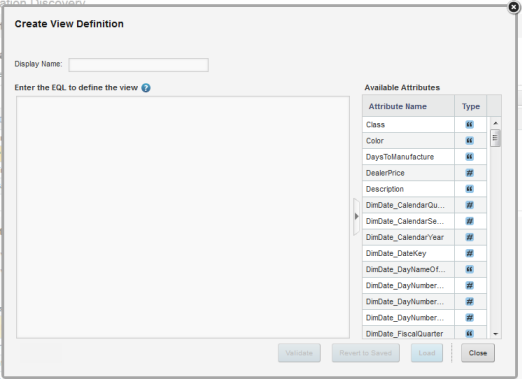Select the string icon for DimDate_FiscalQuarter
Viewport: 522px width, 379px height.
[469, 334]
